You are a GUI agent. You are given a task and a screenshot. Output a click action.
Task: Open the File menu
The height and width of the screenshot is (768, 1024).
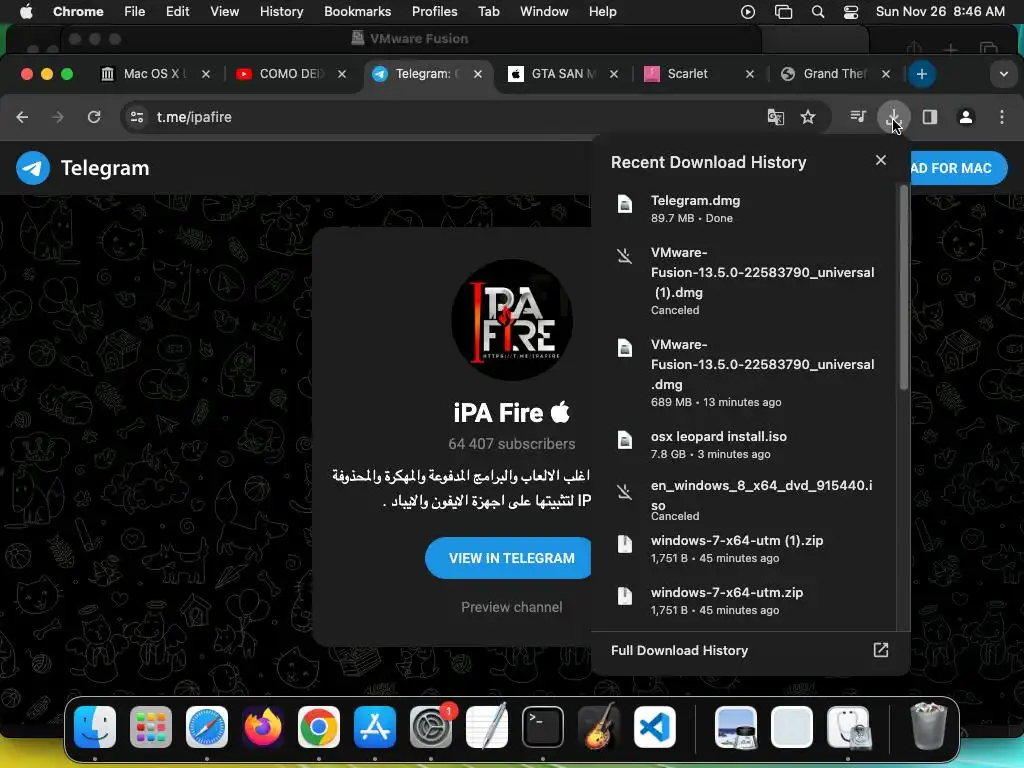coord(135,12)
